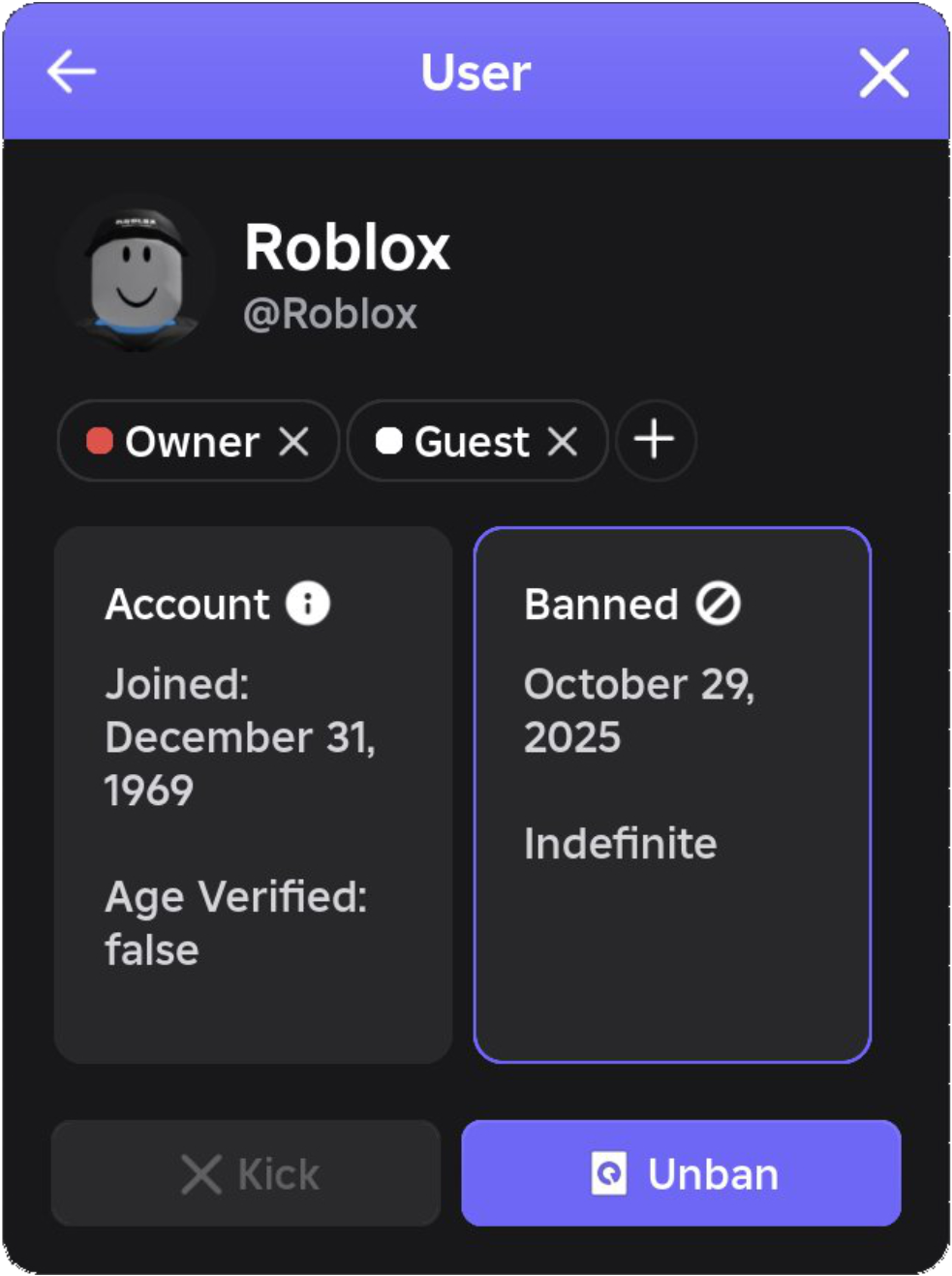952x1276 pixels.
Task: Click the Roblox display name
Action: tap(347, 248)
